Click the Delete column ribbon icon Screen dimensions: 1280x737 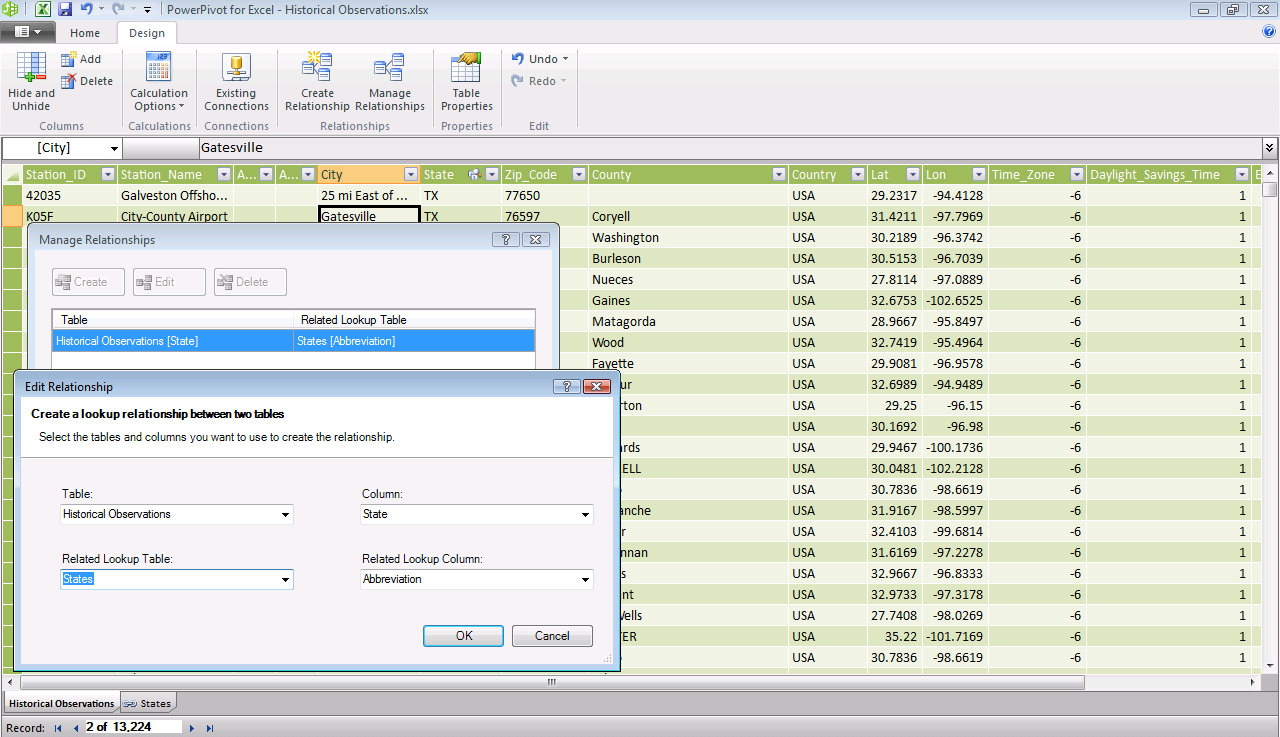pyautogui.click(x=88, y=81)
